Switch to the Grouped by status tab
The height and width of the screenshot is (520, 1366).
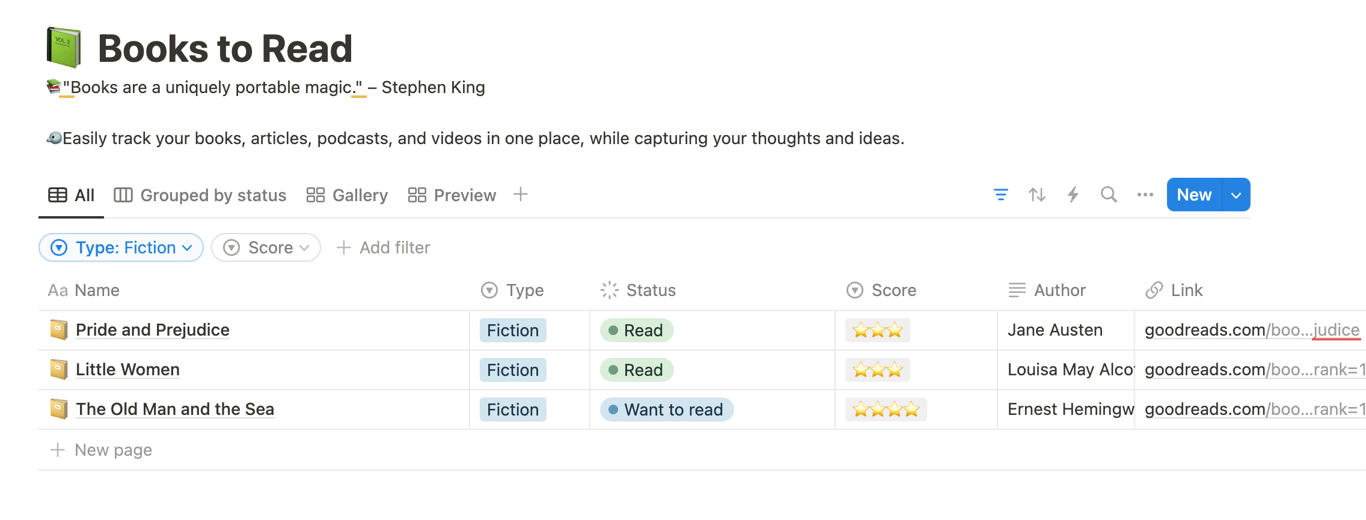click(x=200, y=195)
